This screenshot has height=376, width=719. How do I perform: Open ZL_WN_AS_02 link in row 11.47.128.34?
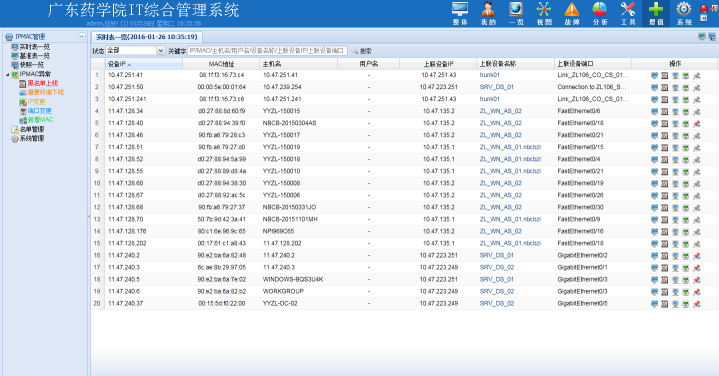(501, 111)
